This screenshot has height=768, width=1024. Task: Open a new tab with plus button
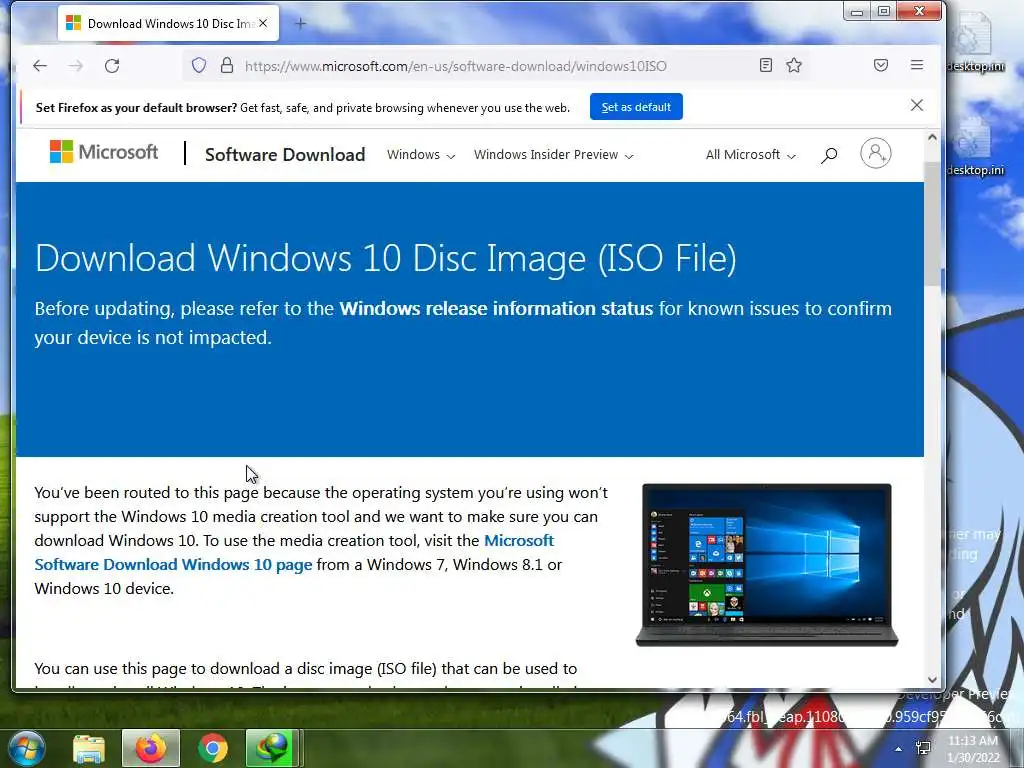(x=300, y=24)
